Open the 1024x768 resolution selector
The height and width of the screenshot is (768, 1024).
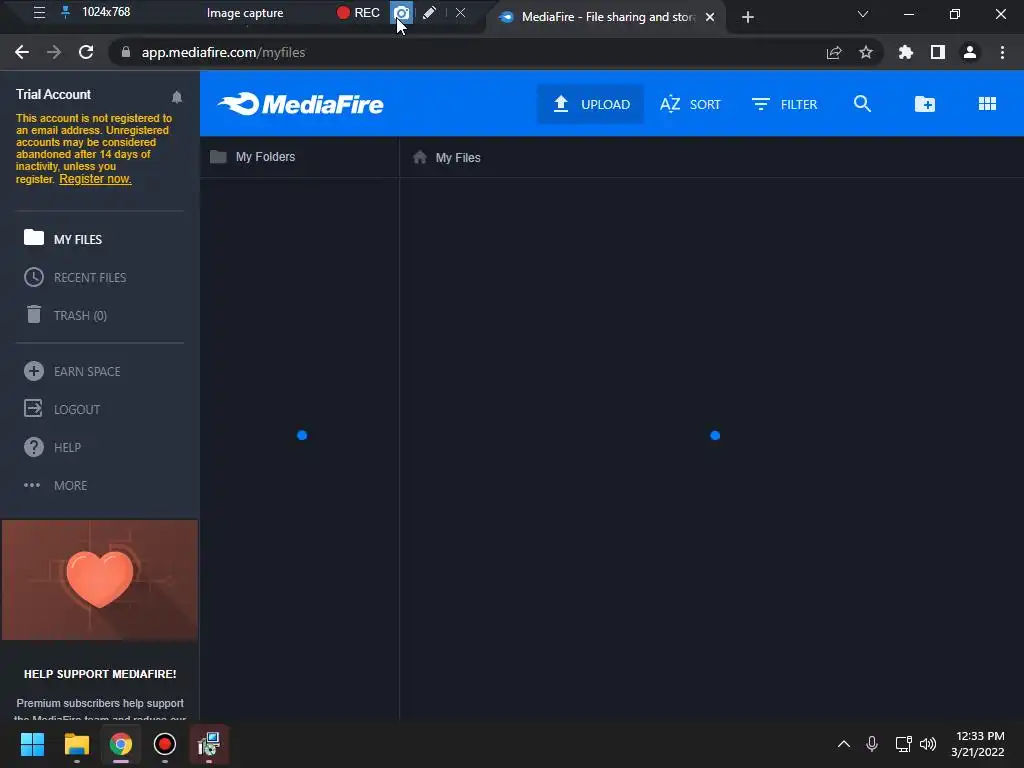(x=106, y=12)
